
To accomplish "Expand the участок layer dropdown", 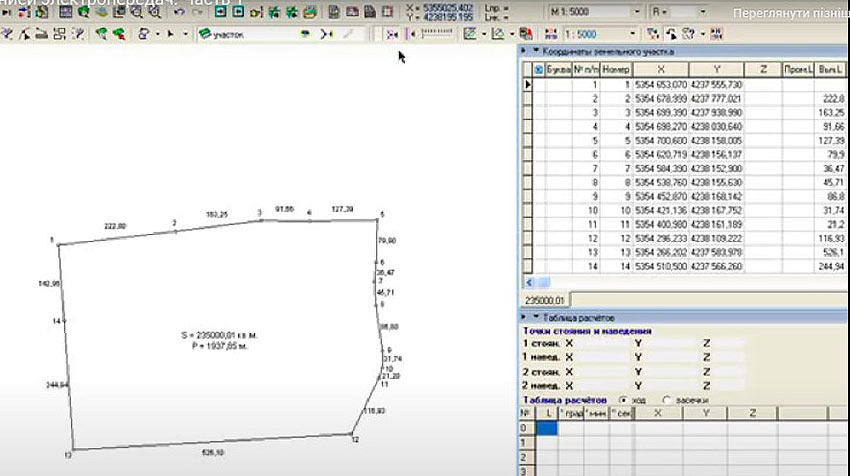I will 306,33.
